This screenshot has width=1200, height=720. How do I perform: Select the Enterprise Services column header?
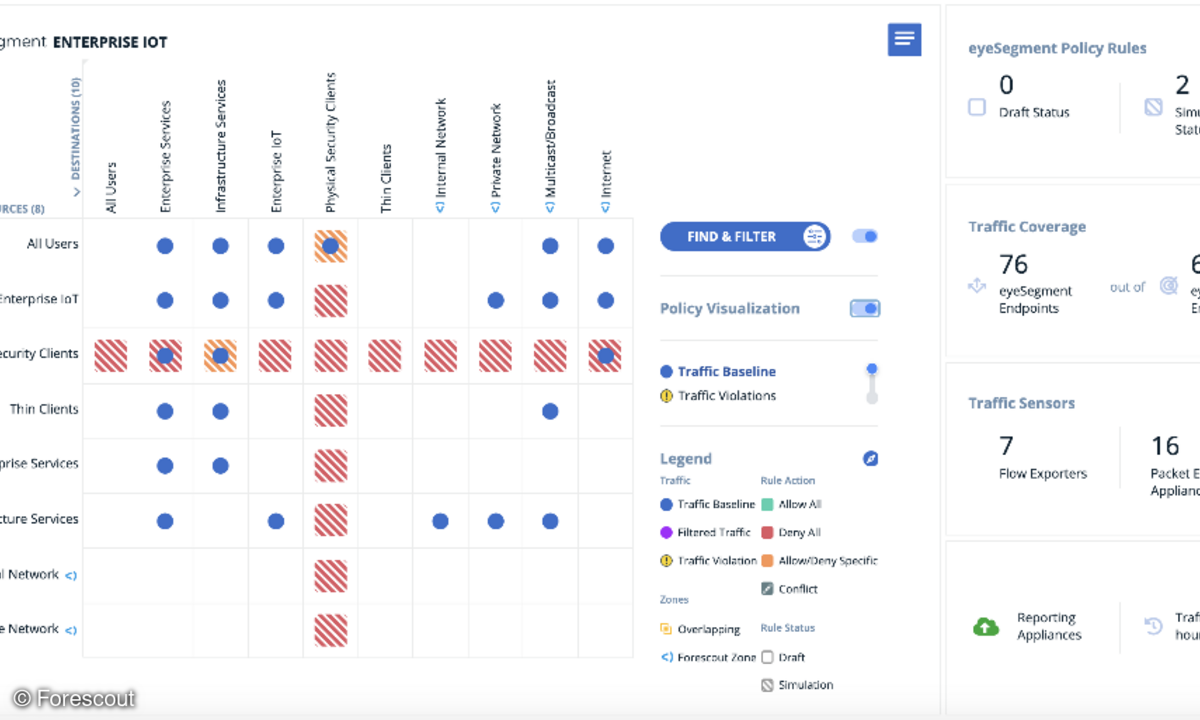[x=166, y=157]
